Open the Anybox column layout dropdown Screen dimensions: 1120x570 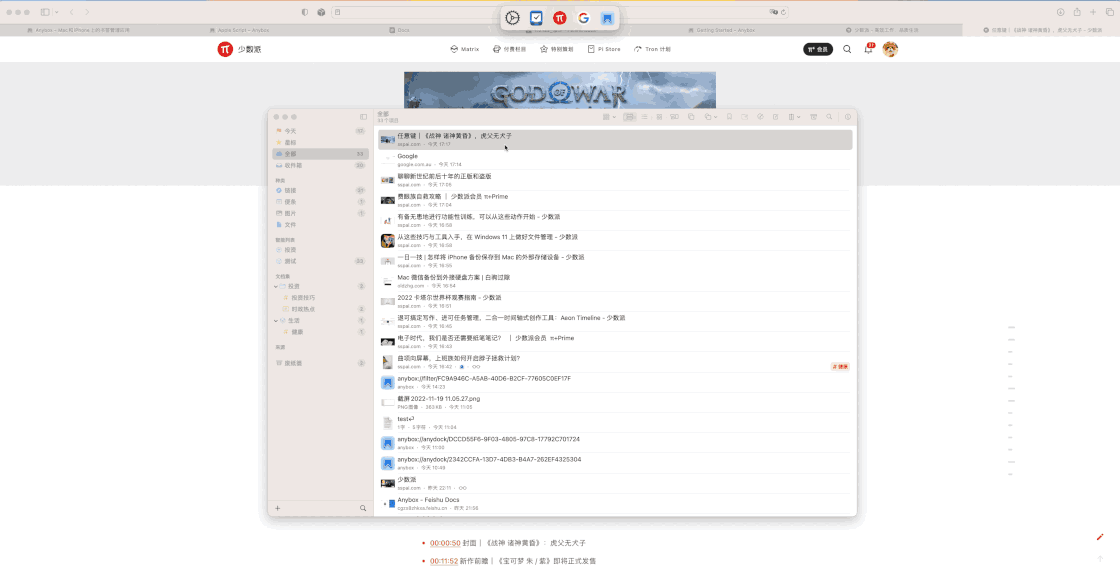(x=794, y=116)
